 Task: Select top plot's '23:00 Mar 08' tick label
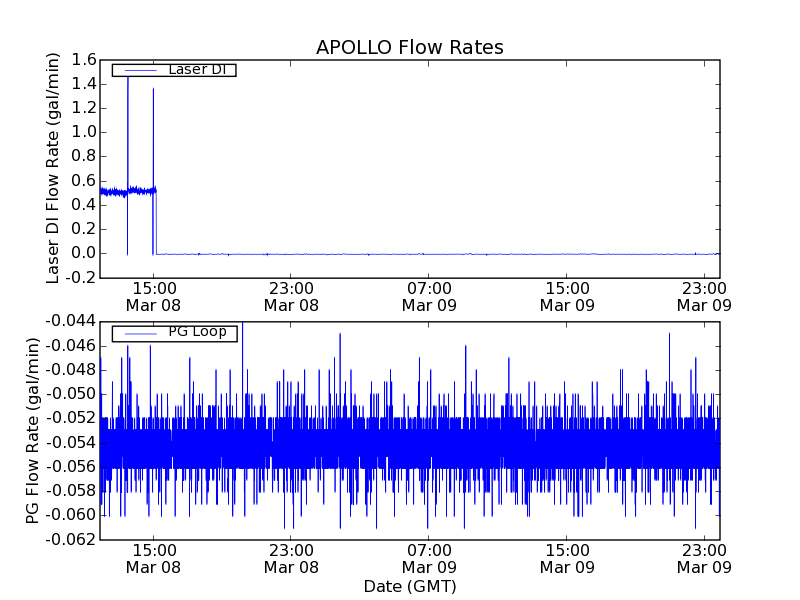(291, 296)
